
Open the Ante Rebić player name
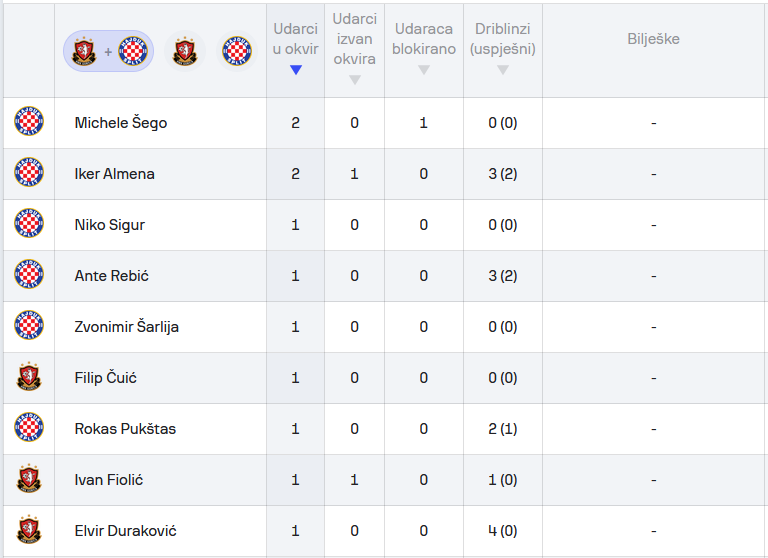(x=112, y=276)
